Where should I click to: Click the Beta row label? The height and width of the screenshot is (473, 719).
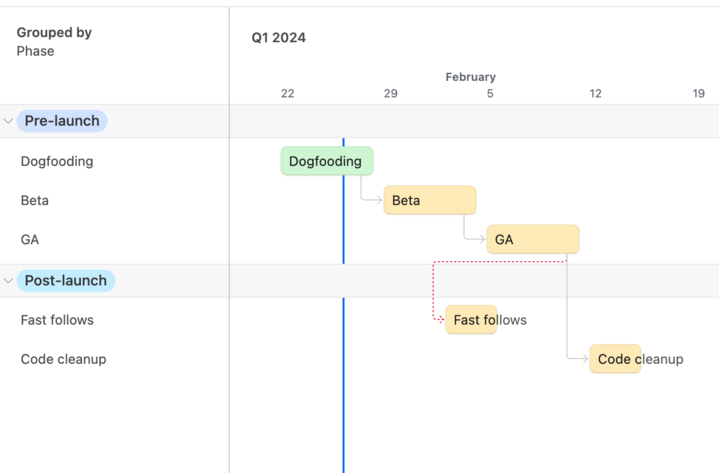tap(34, 200)
